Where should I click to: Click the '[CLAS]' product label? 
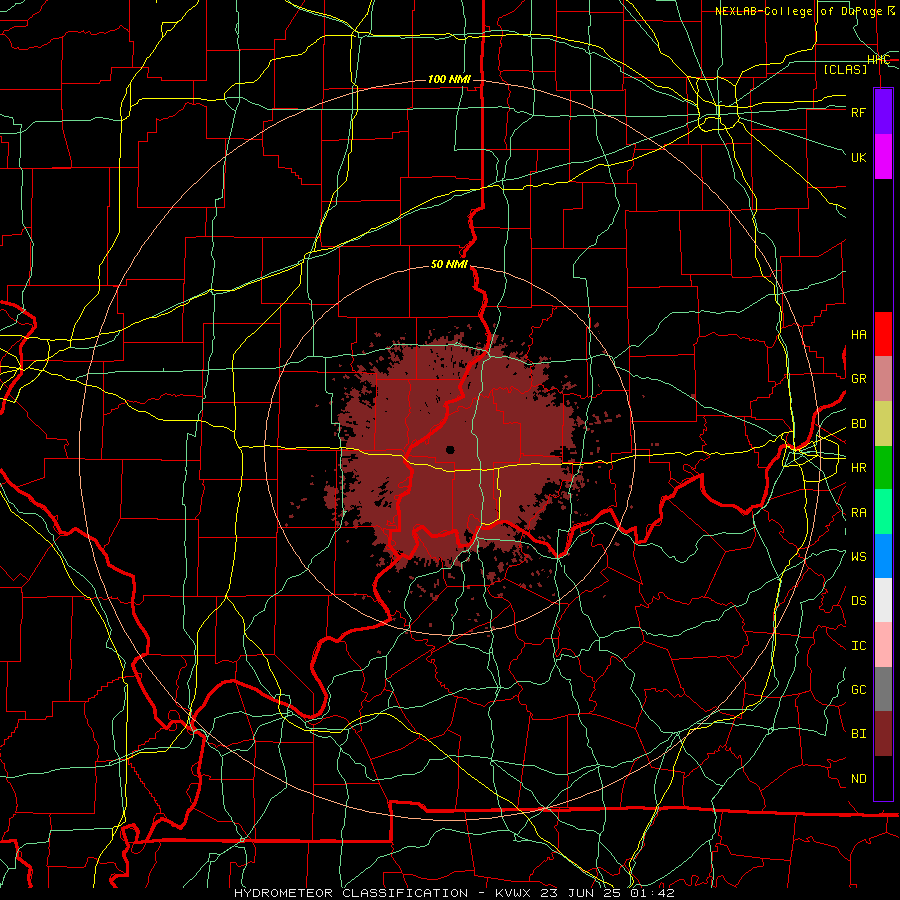tap(845, 69)
